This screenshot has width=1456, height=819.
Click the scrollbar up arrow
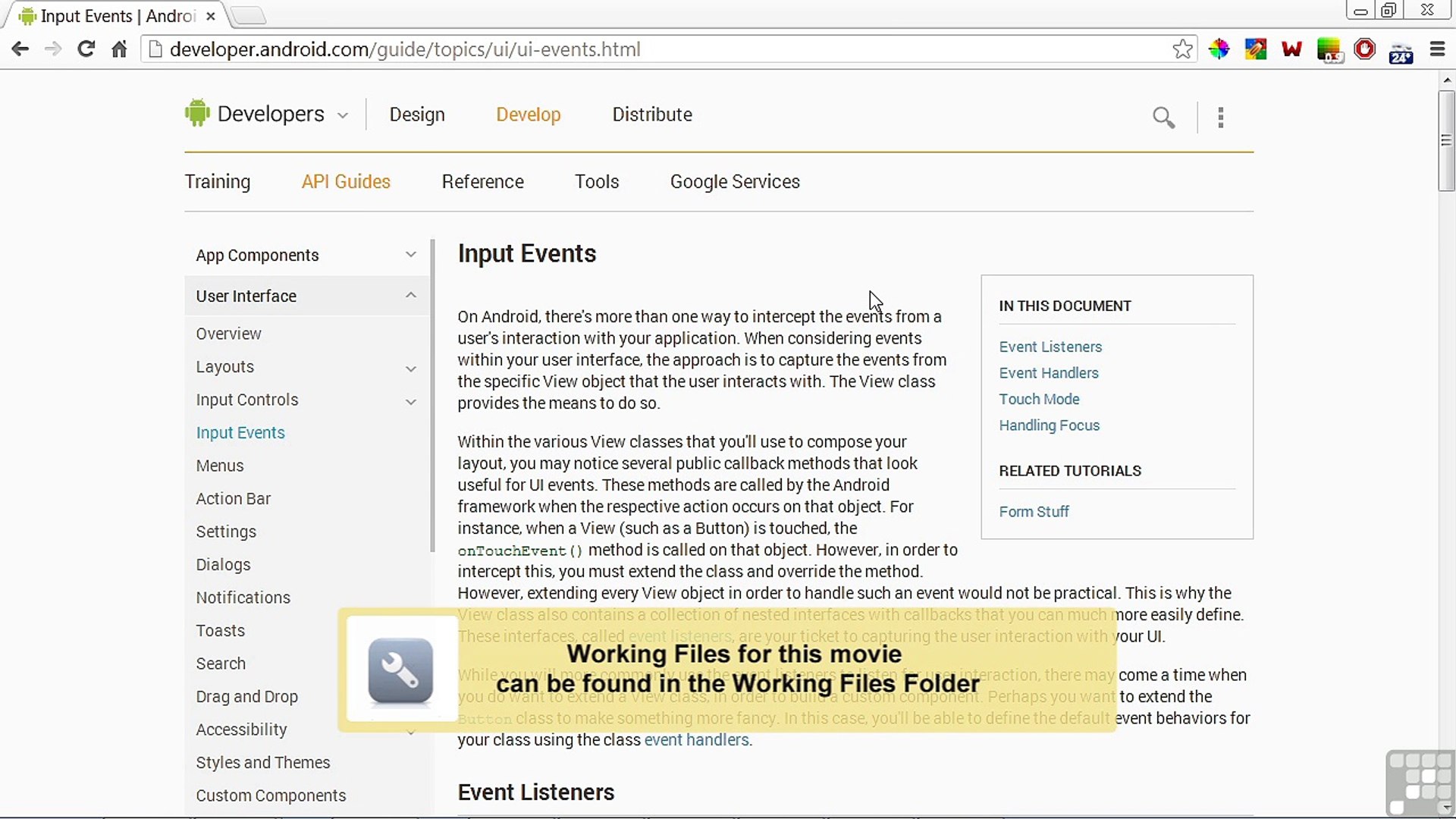click(1446, 79)
